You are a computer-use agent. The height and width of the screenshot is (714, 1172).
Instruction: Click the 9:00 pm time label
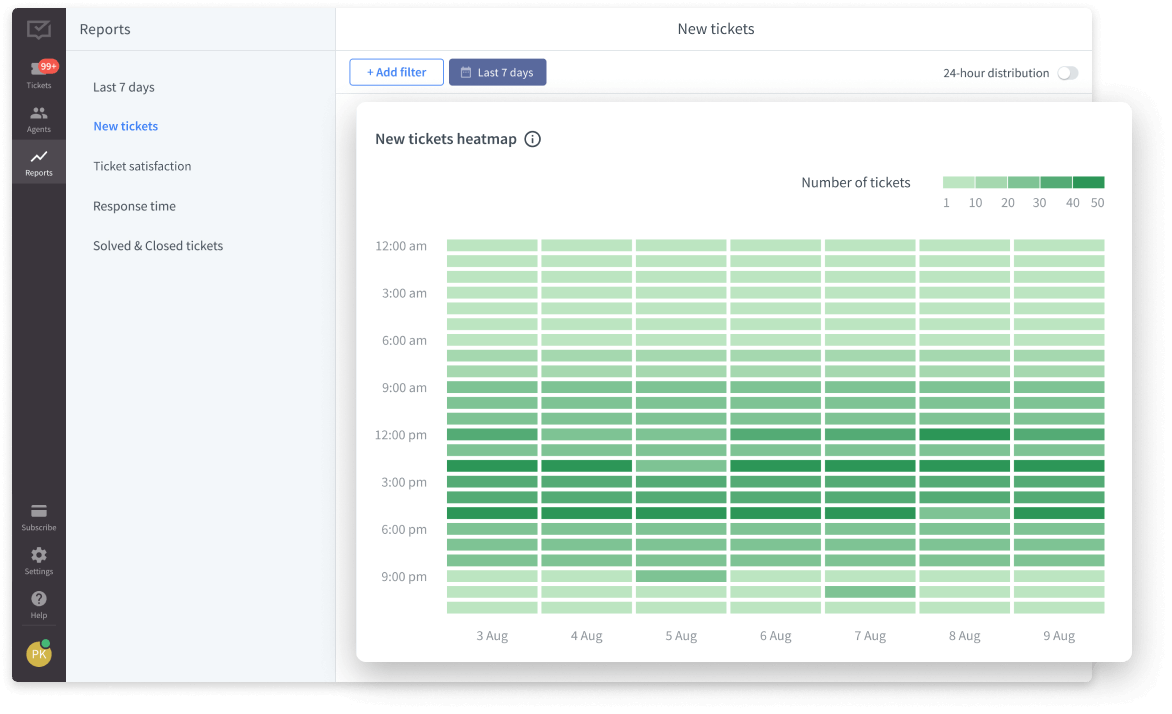[x=404, y=577]
